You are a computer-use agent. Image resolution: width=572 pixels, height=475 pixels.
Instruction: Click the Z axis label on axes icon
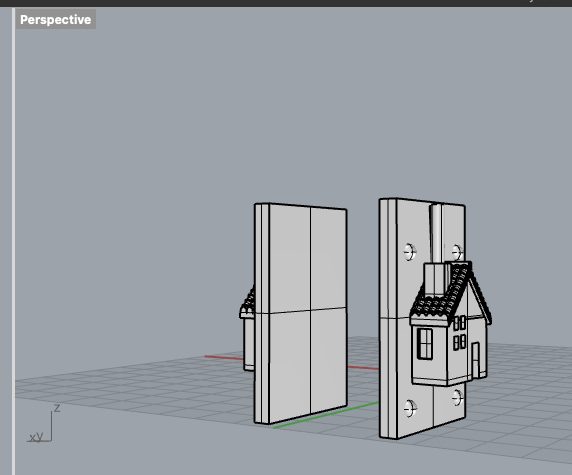[57, 408]
